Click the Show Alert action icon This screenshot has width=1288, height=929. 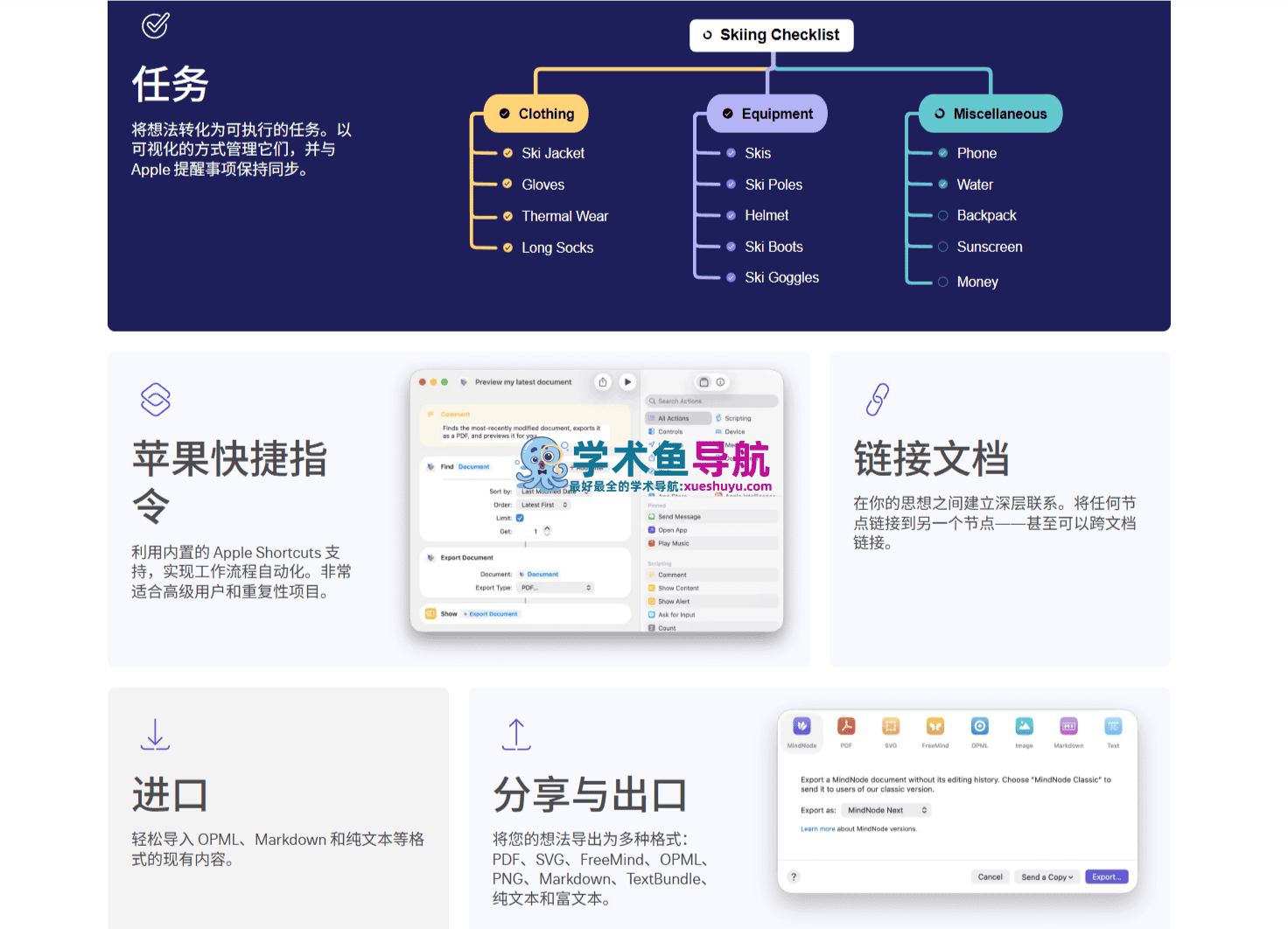click(652, 602)
